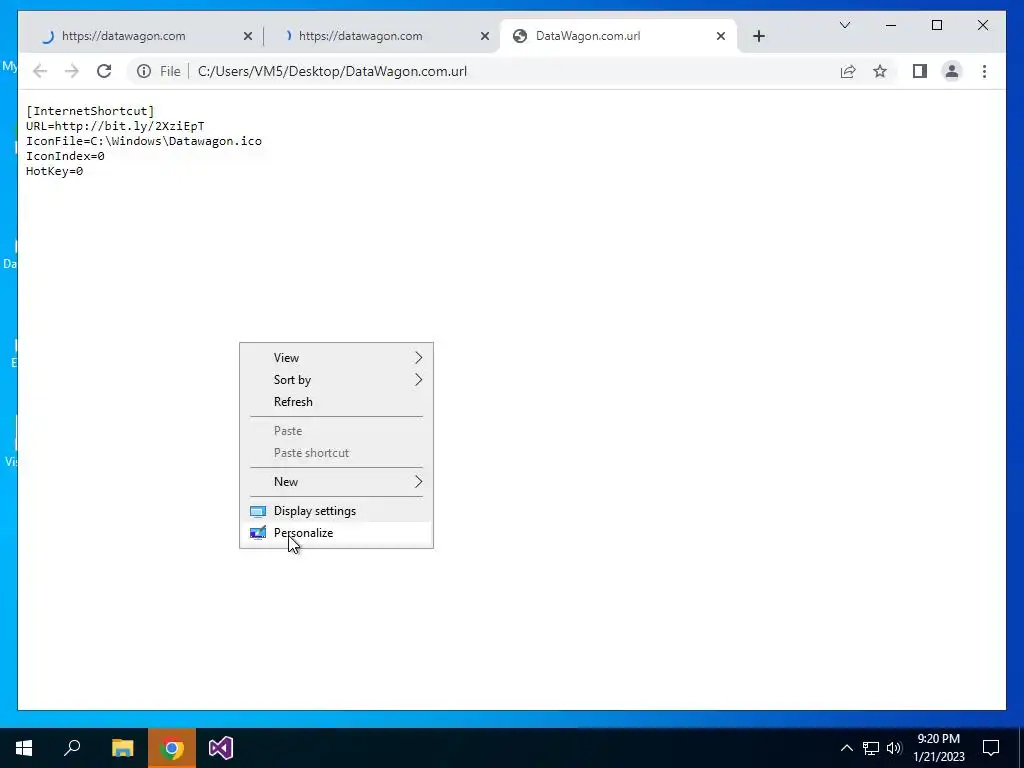1024x768 pixels.
Task: Open the View submenu in context menu
Action: (x=336, y=358)
